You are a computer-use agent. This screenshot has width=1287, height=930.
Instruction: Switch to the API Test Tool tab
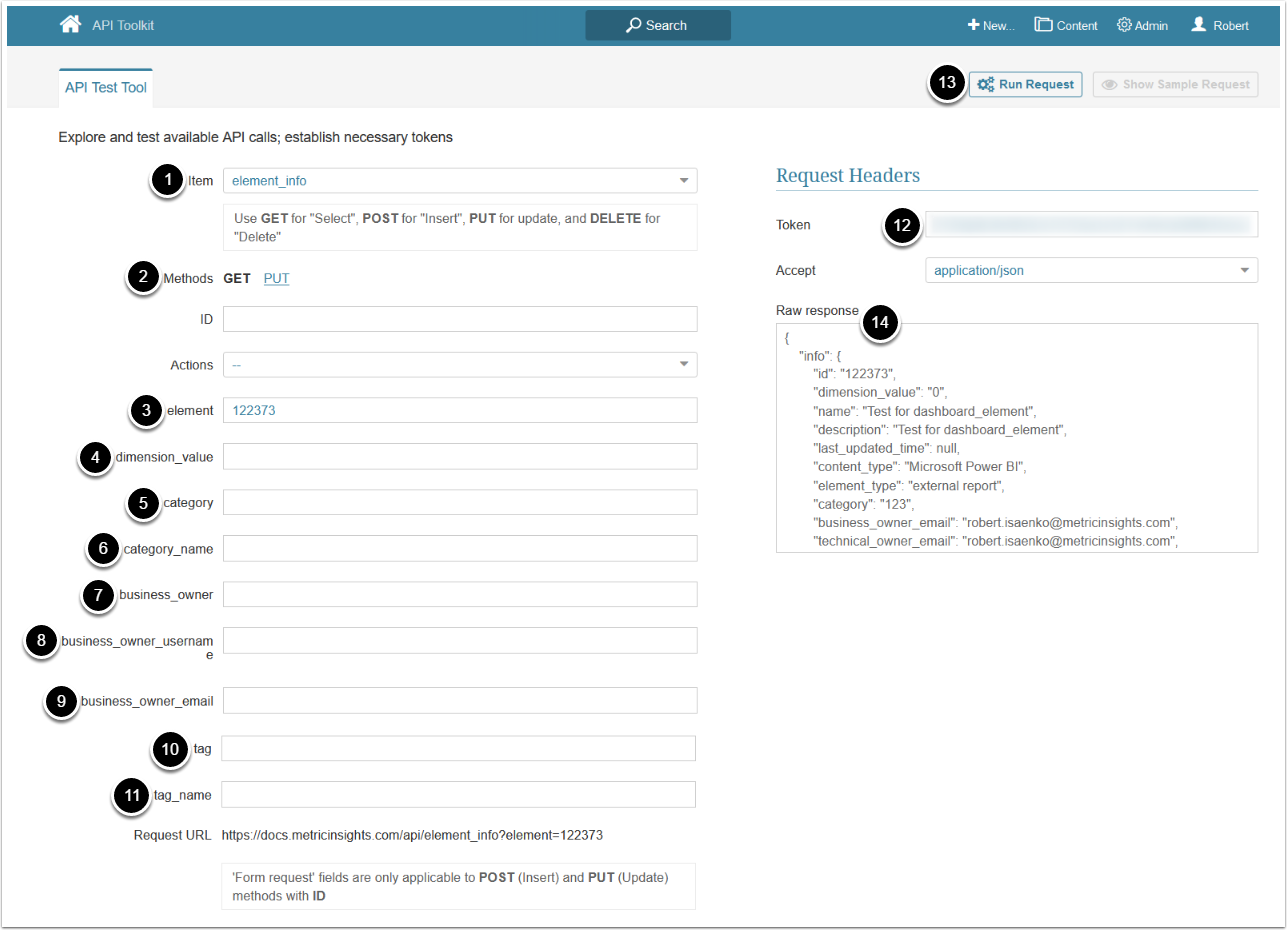click(x=106, y=88)
